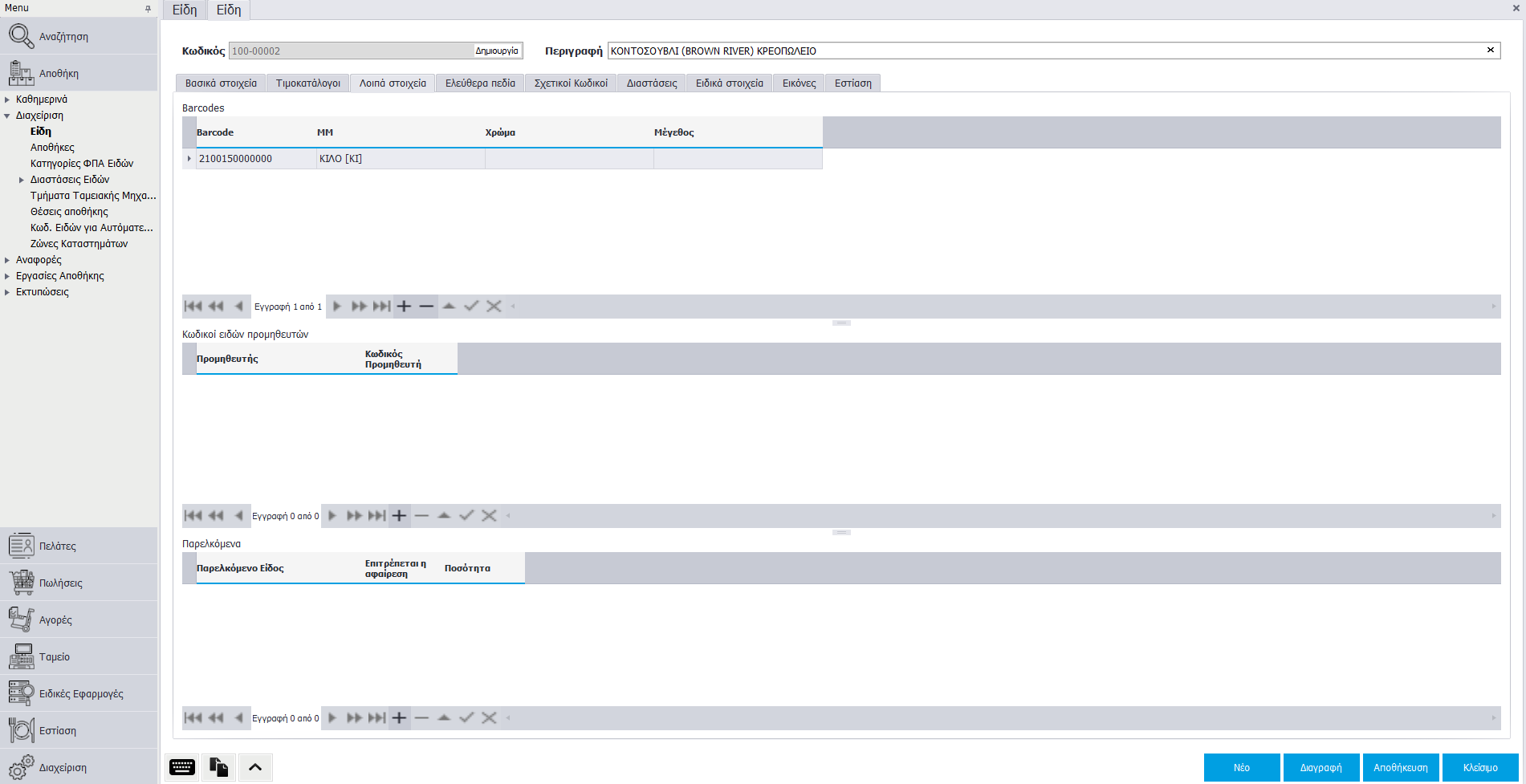The width and height of the screenshot is (1526, 784).
Task: Add a new barcode record with plus
Action: tap(404, 307)
